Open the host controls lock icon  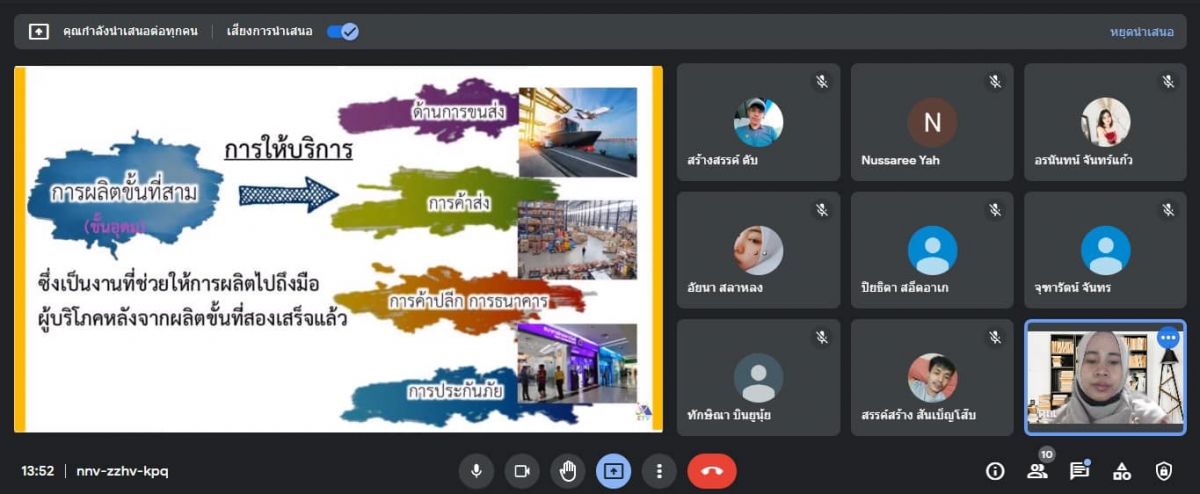[1164, 470]
